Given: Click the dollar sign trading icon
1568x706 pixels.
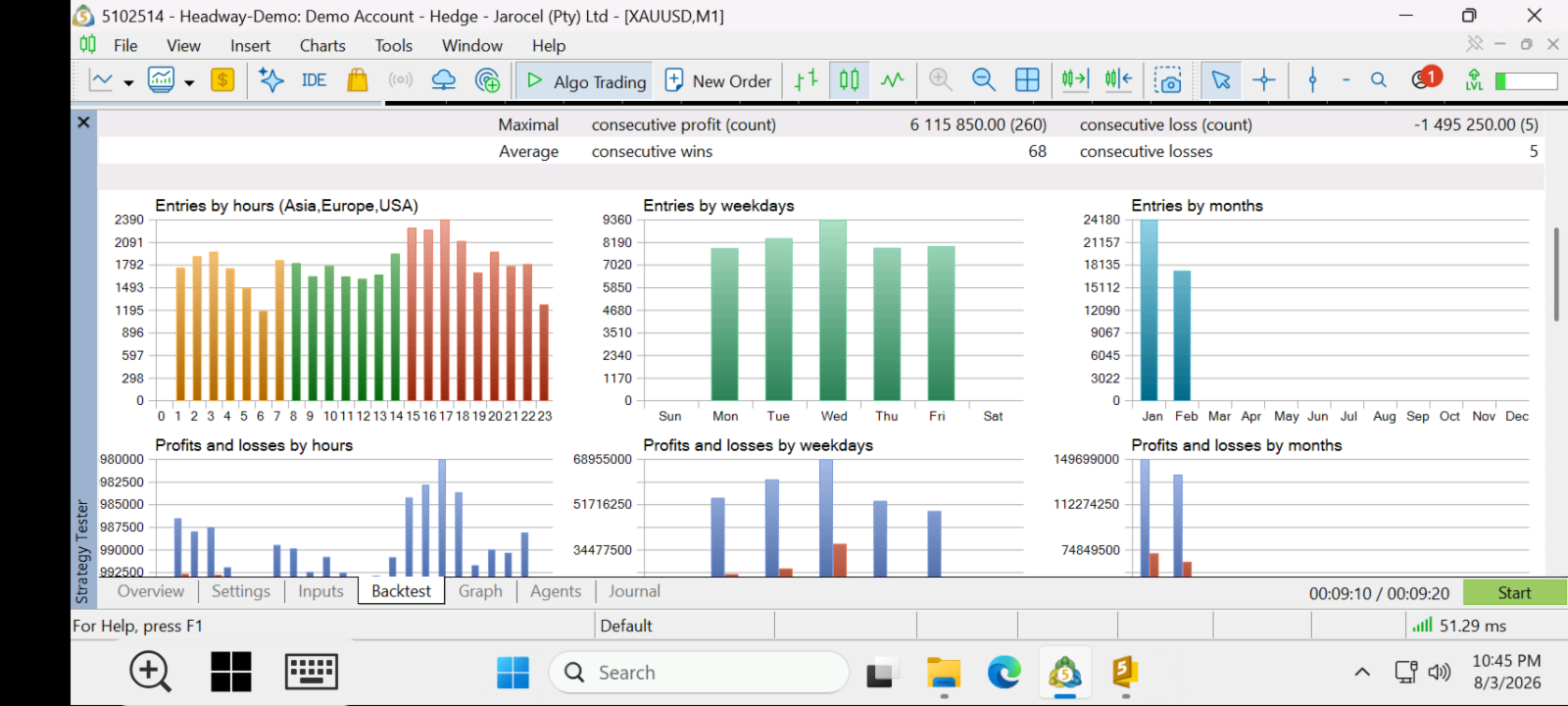Looking at the screenshot, I should (222, 80).
